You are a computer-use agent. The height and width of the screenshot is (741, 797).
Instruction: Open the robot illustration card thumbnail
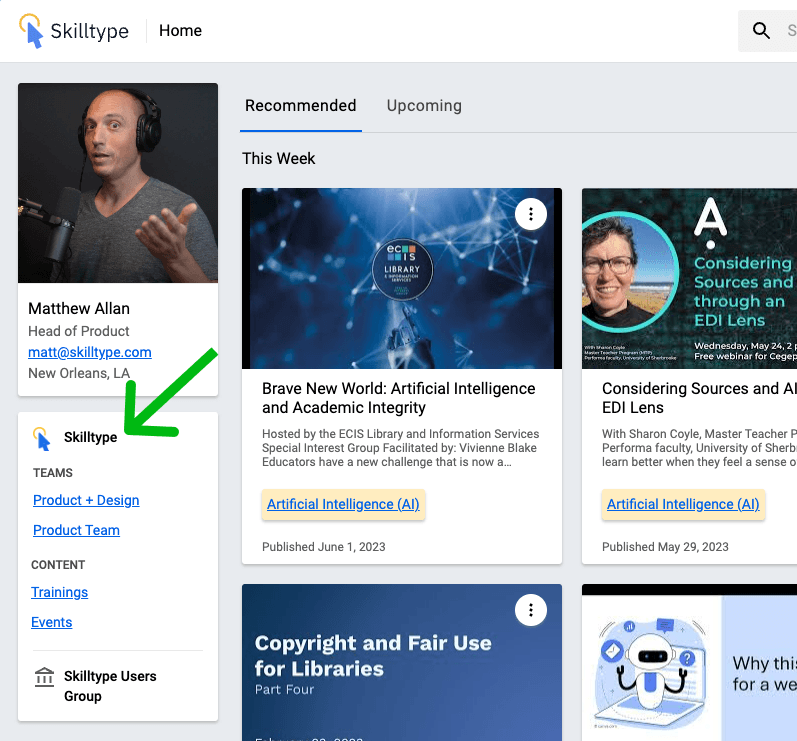689,662
